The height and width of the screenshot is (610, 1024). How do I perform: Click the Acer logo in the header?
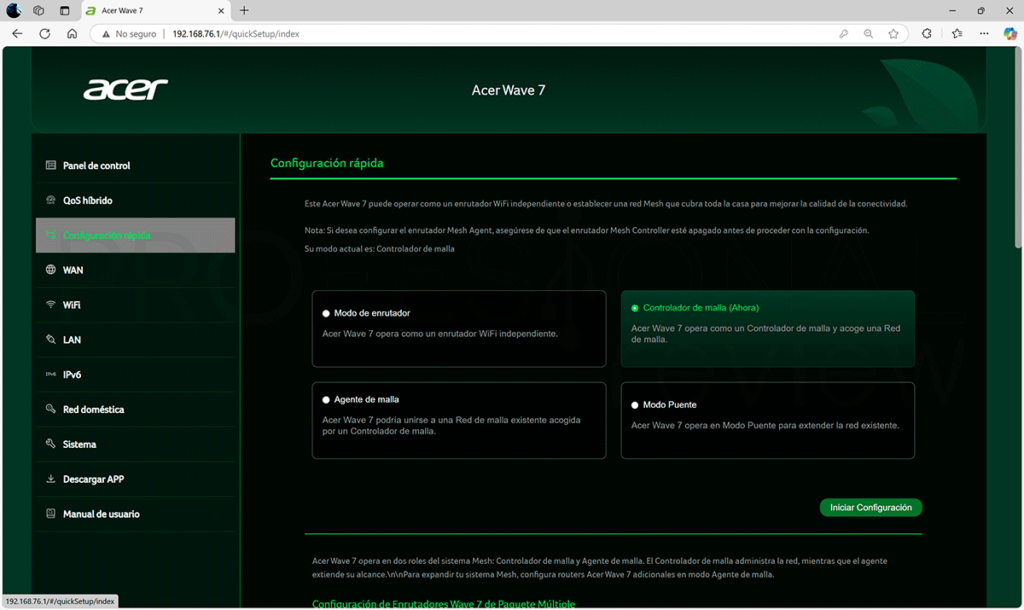[x=125, y=89]
